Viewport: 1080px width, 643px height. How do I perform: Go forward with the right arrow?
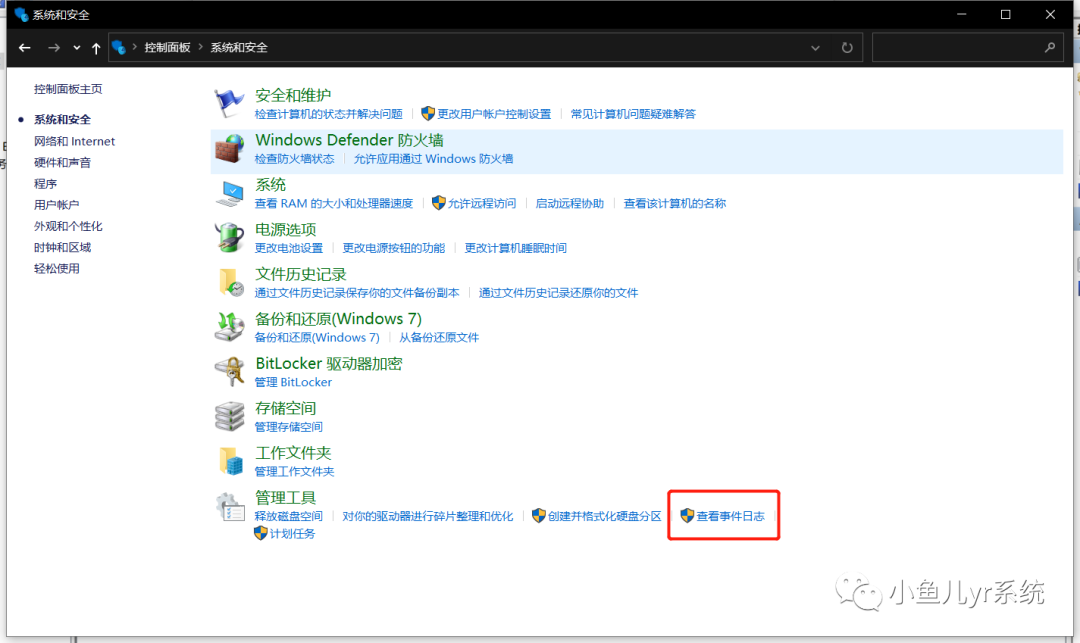point(54,48)
